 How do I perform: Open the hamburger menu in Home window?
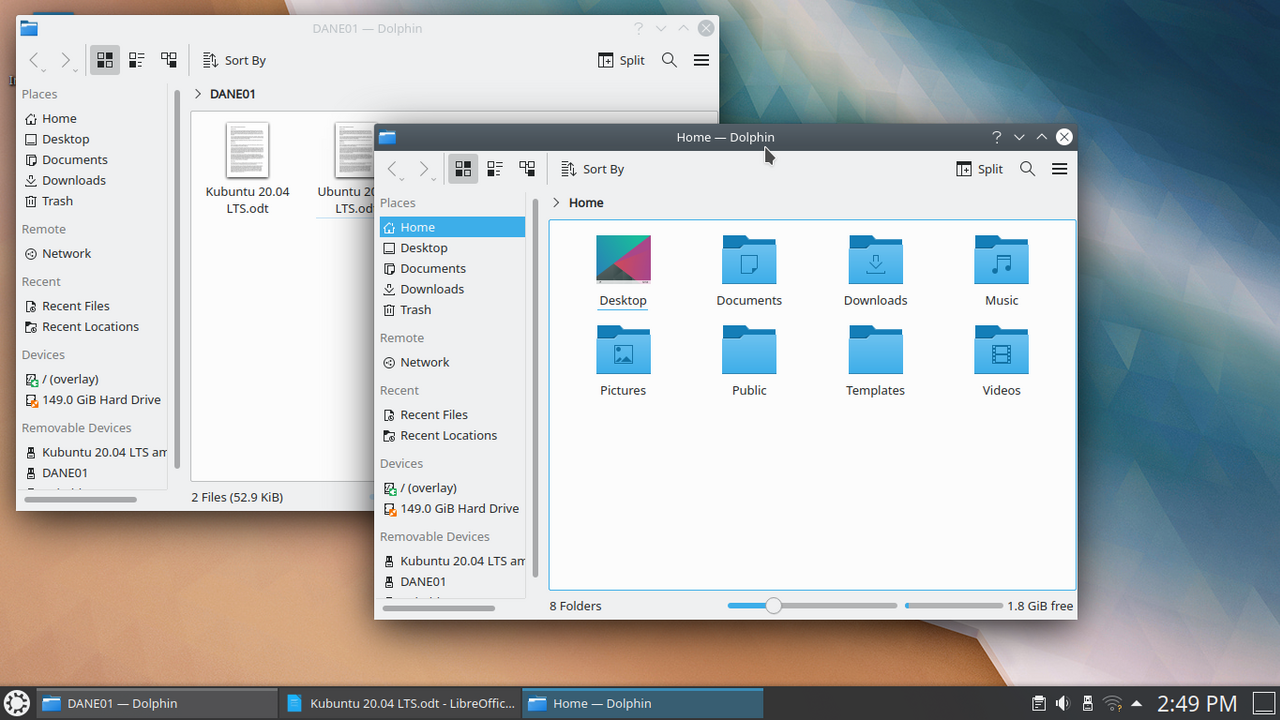pos(1060,169)
